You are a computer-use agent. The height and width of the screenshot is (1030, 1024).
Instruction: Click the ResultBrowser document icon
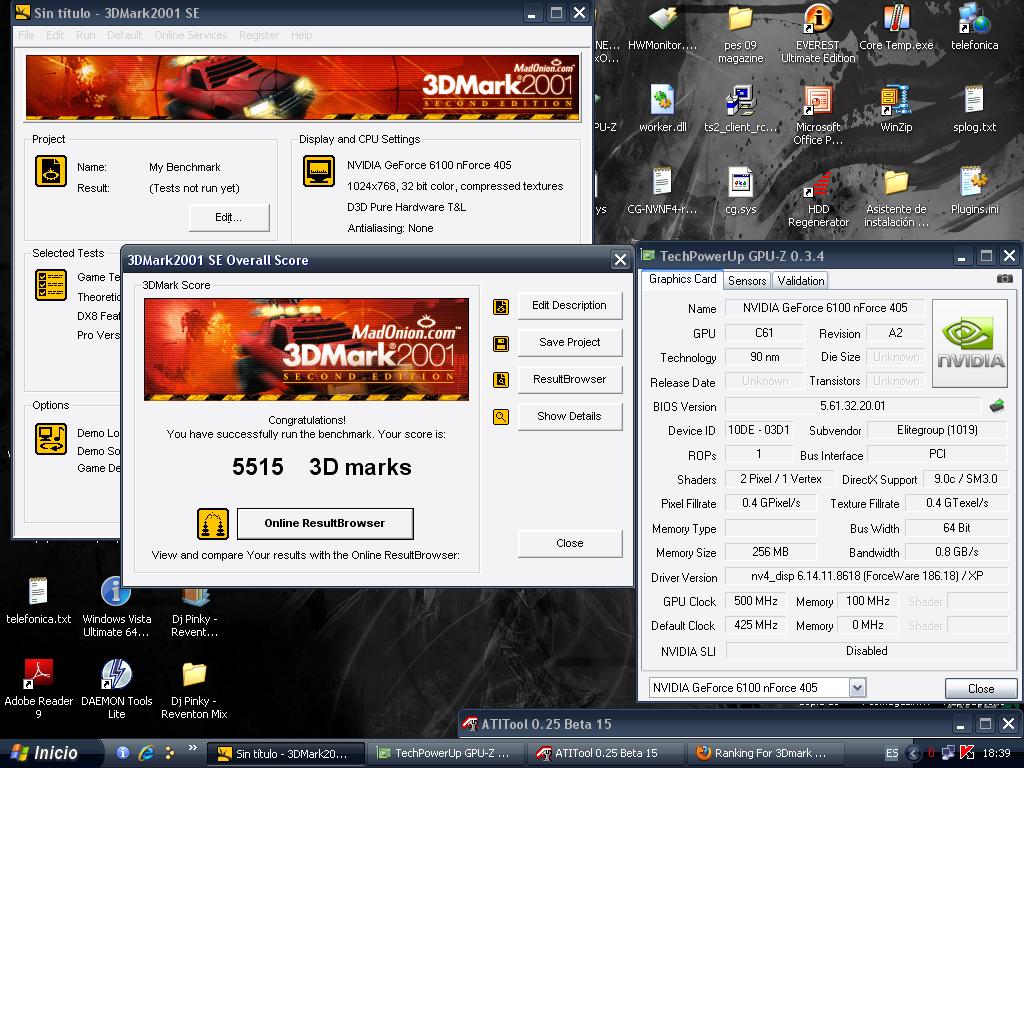pyautogui.click(x=501, y=380)
